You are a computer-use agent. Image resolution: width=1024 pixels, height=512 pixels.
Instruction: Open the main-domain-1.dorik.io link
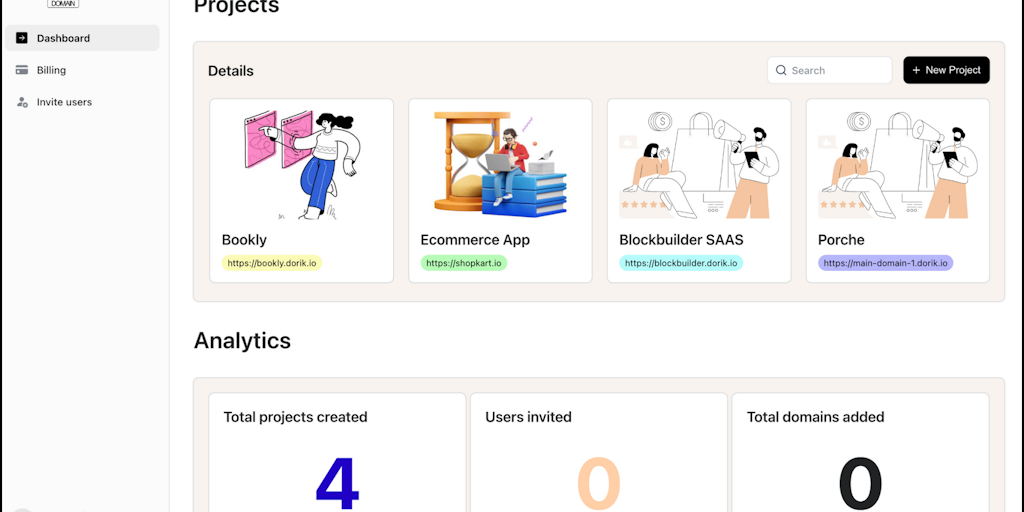point(885,263)
